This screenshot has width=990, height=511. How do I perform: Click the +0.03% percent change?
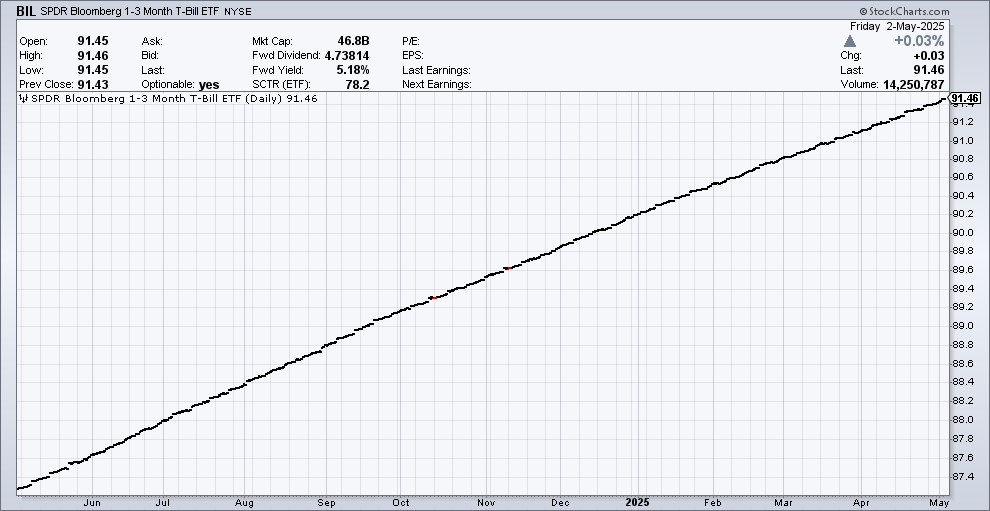coord(919,41)
